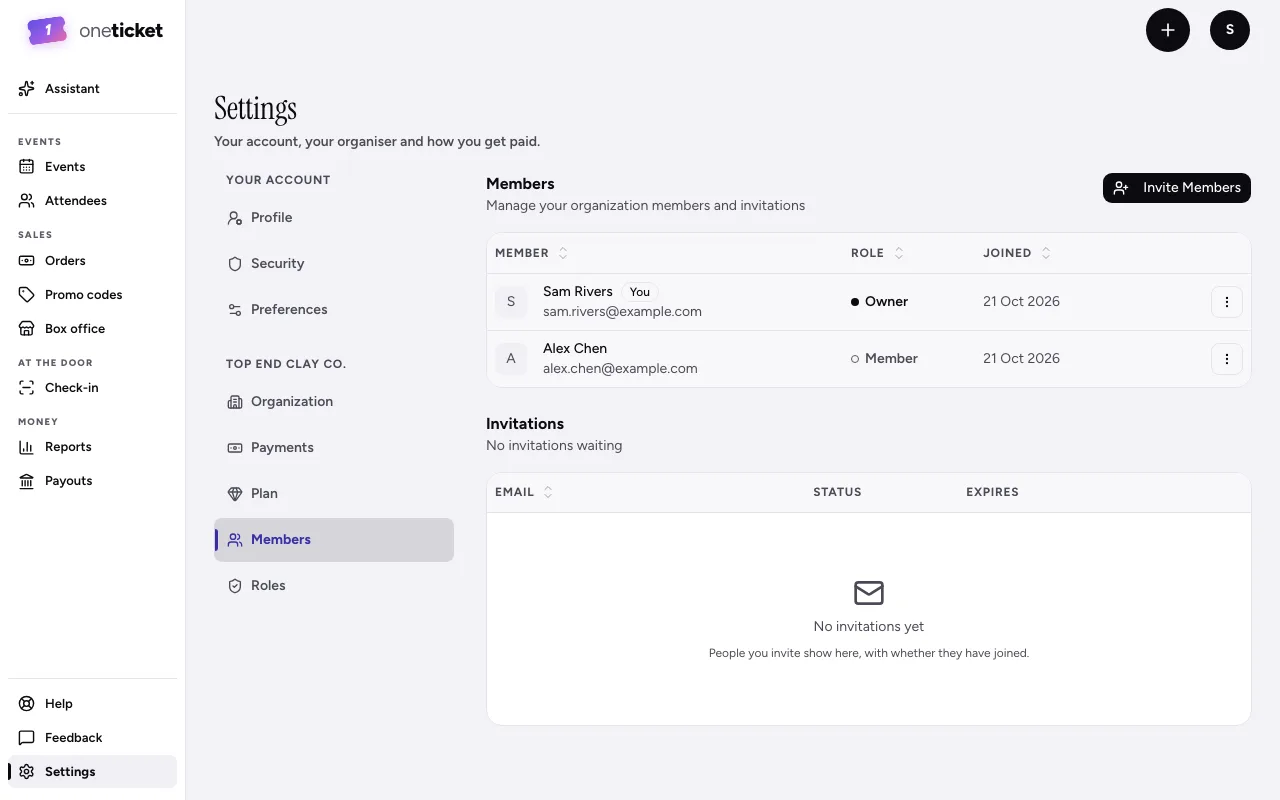Open the Roles settings page
This screenshot has height=800, width=1280.
tap(334, 586)
